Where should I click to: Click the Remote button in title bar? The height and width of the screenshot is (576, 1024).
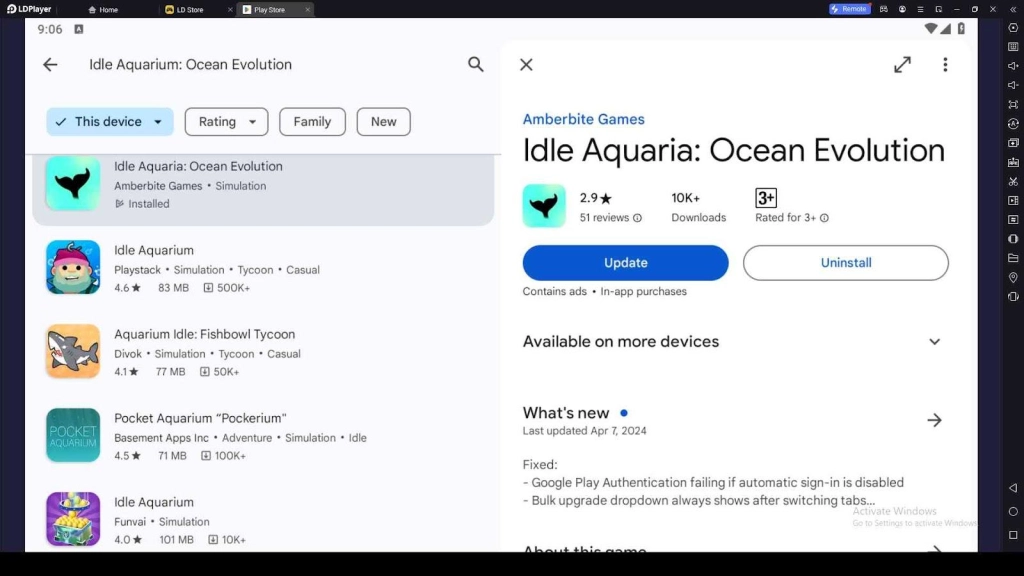click(850, 9)
